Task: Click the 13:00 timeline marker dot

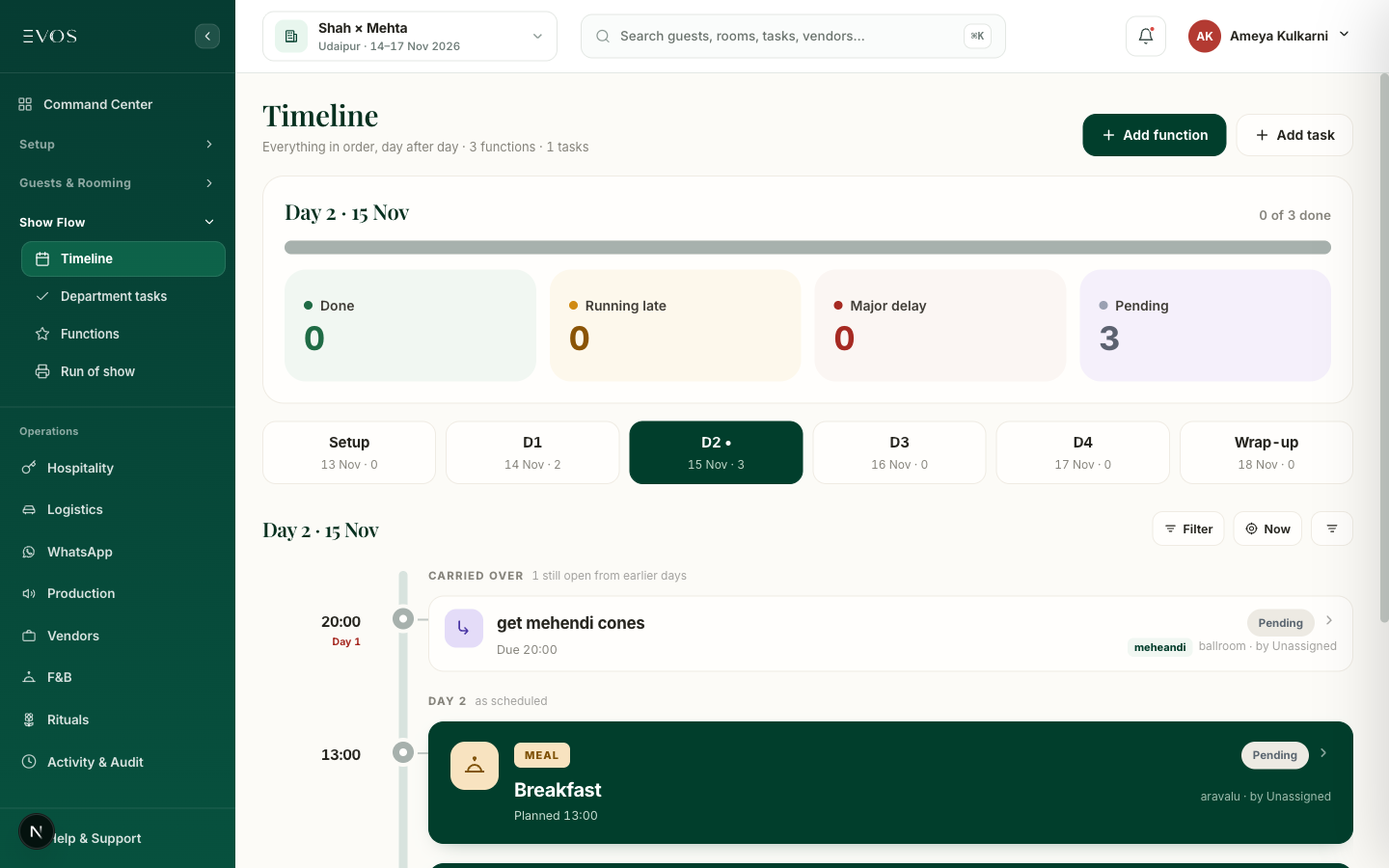Action: pyautogui.click(x=403, y=752)
